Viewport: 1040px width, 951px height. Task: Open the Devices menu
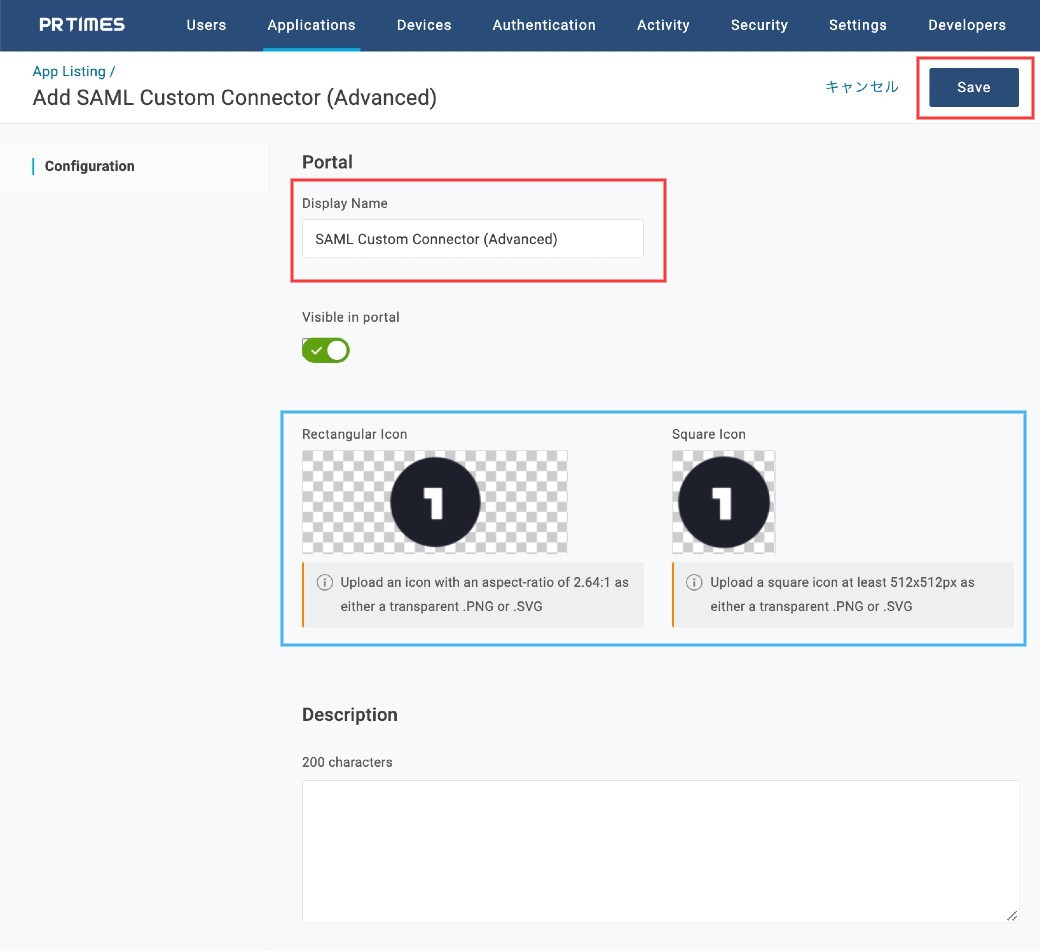tap(424, 25)
